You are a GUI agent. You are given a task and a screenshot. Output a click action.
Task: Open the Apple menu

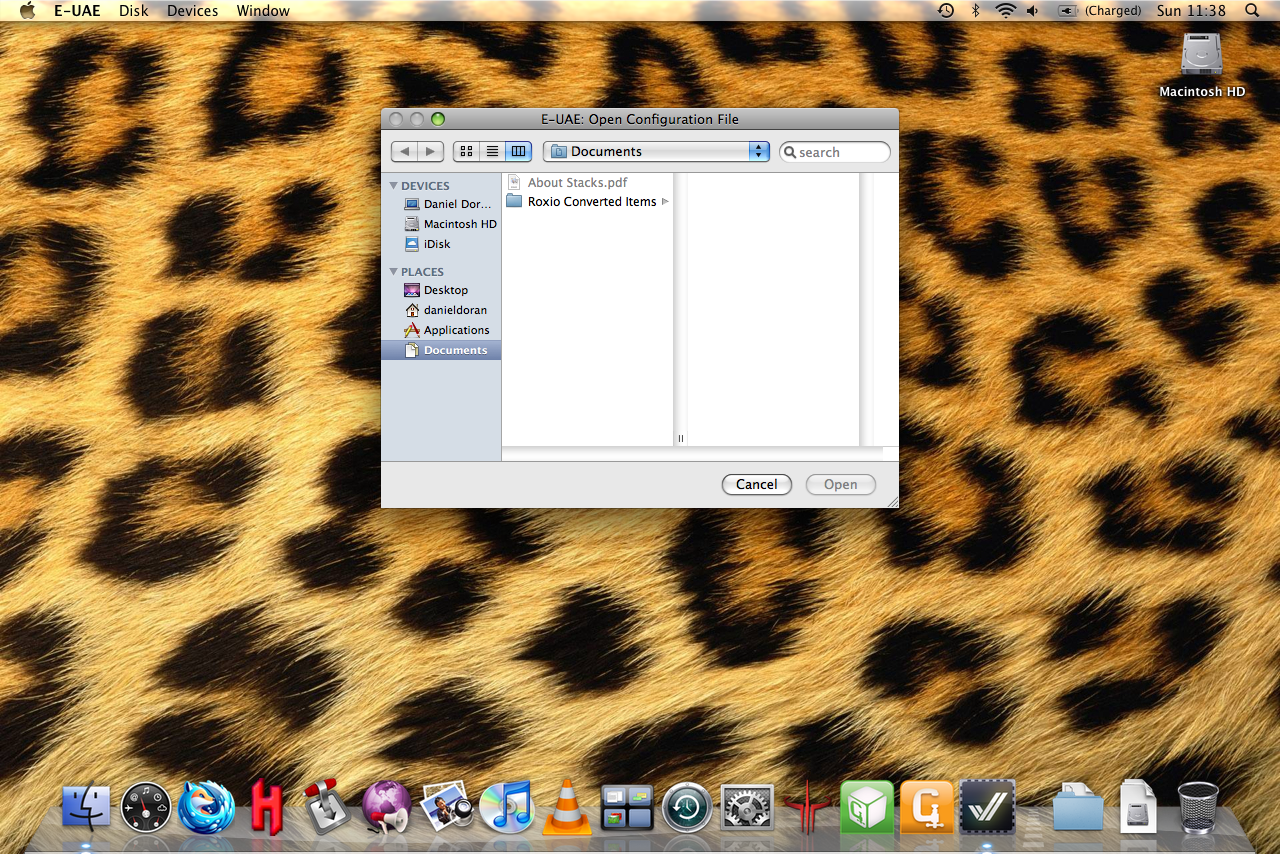[x=28, y=11]
